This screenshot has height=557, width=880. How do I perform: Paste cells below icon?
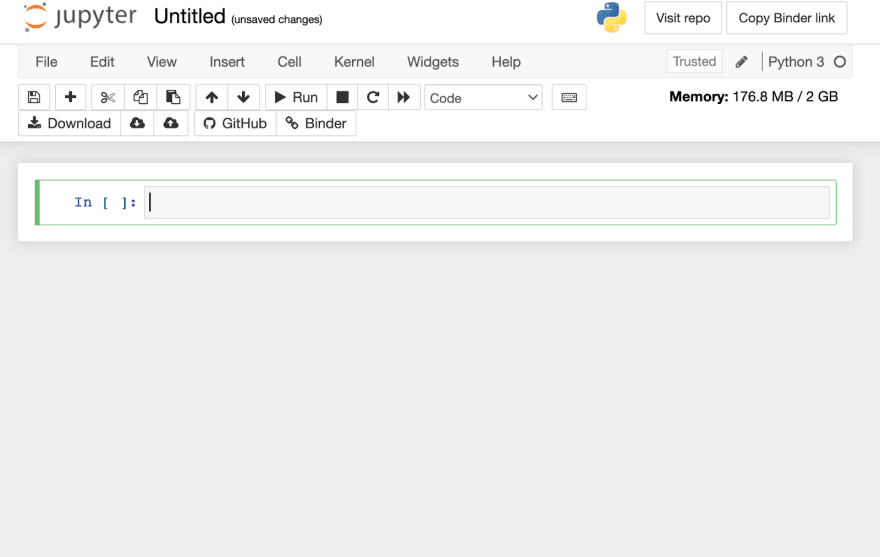point(173,97)
